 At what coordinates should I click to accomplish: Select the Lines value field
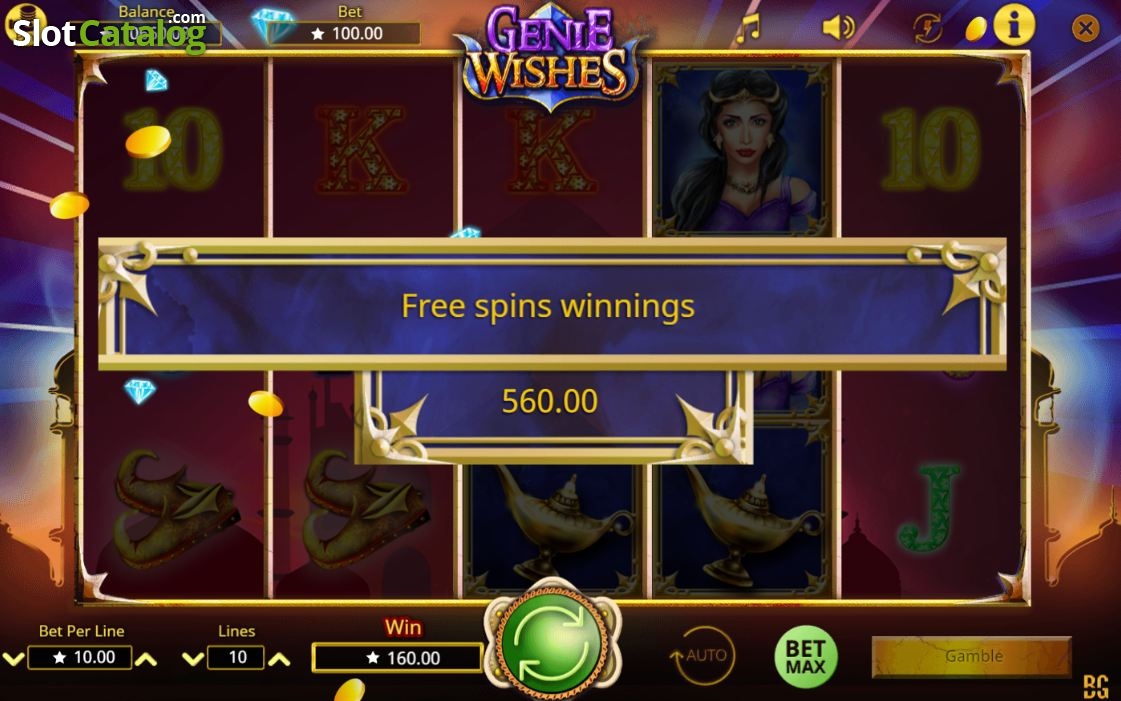click(236, 657)
